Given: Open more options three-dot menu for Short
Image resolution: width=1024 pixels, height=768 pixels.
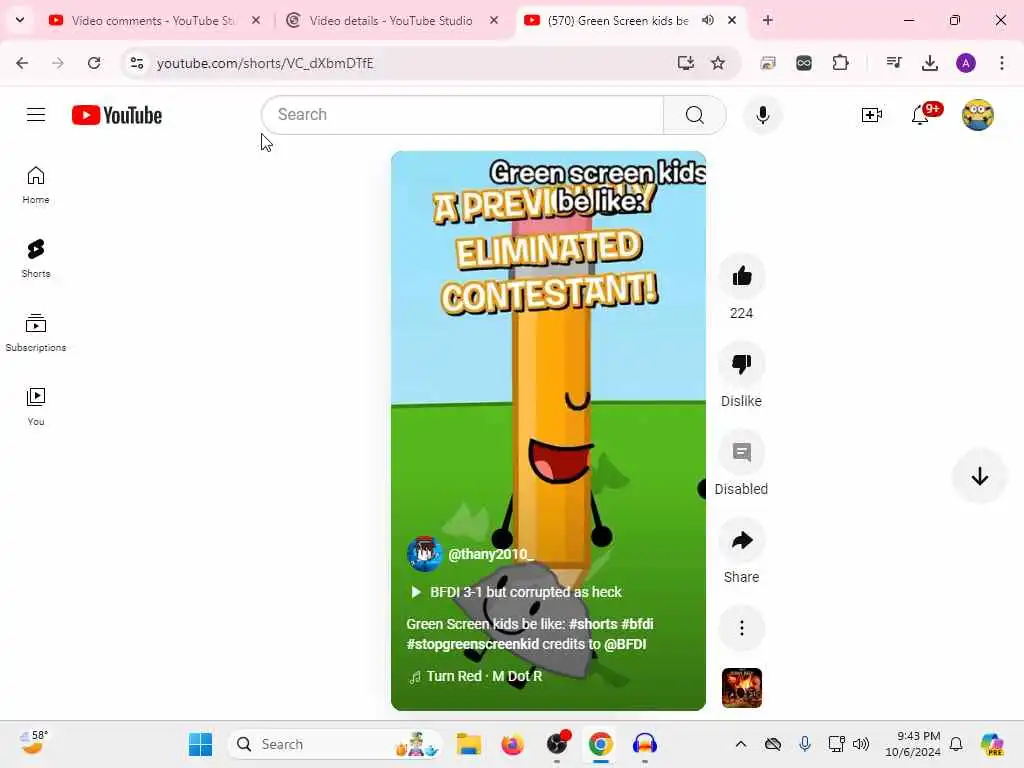Looking at the screenshot, I should 741,628.
